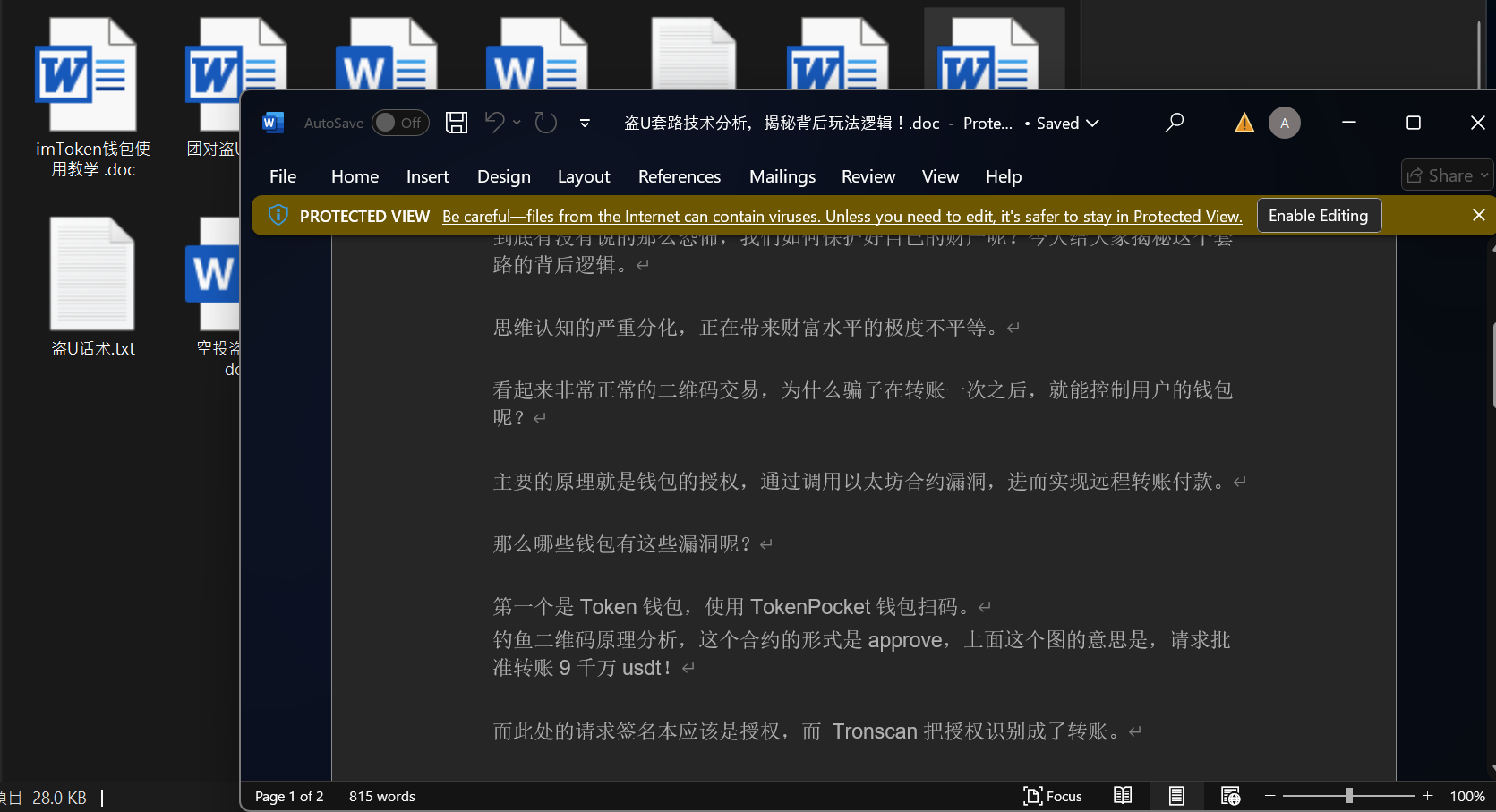The height and width of the screenshot is (812, 1496).
Task: Select the Web Layout view icon
Action: (x=1230, y=796)
